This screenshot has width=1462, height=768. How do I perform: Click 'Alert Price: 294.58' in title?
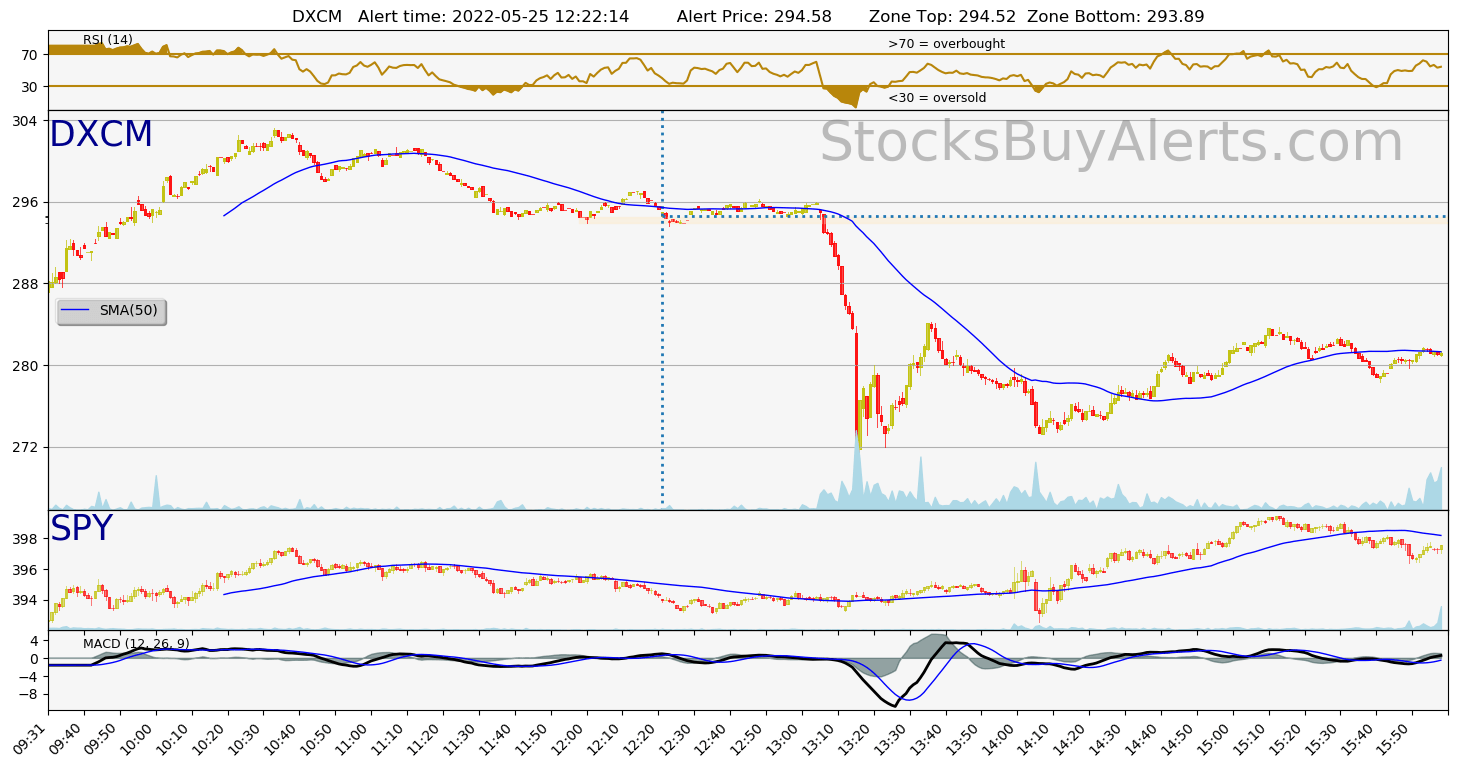point(754,16)
